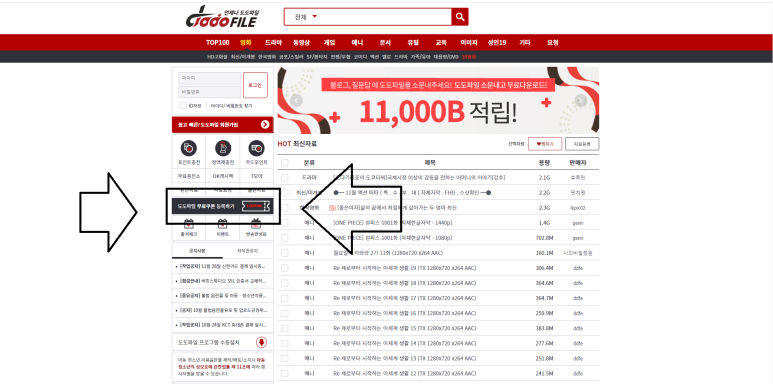This screenshot has width=773, height=384.
Task: Click the 판매자 column header
Action: [x=578, y=163]
